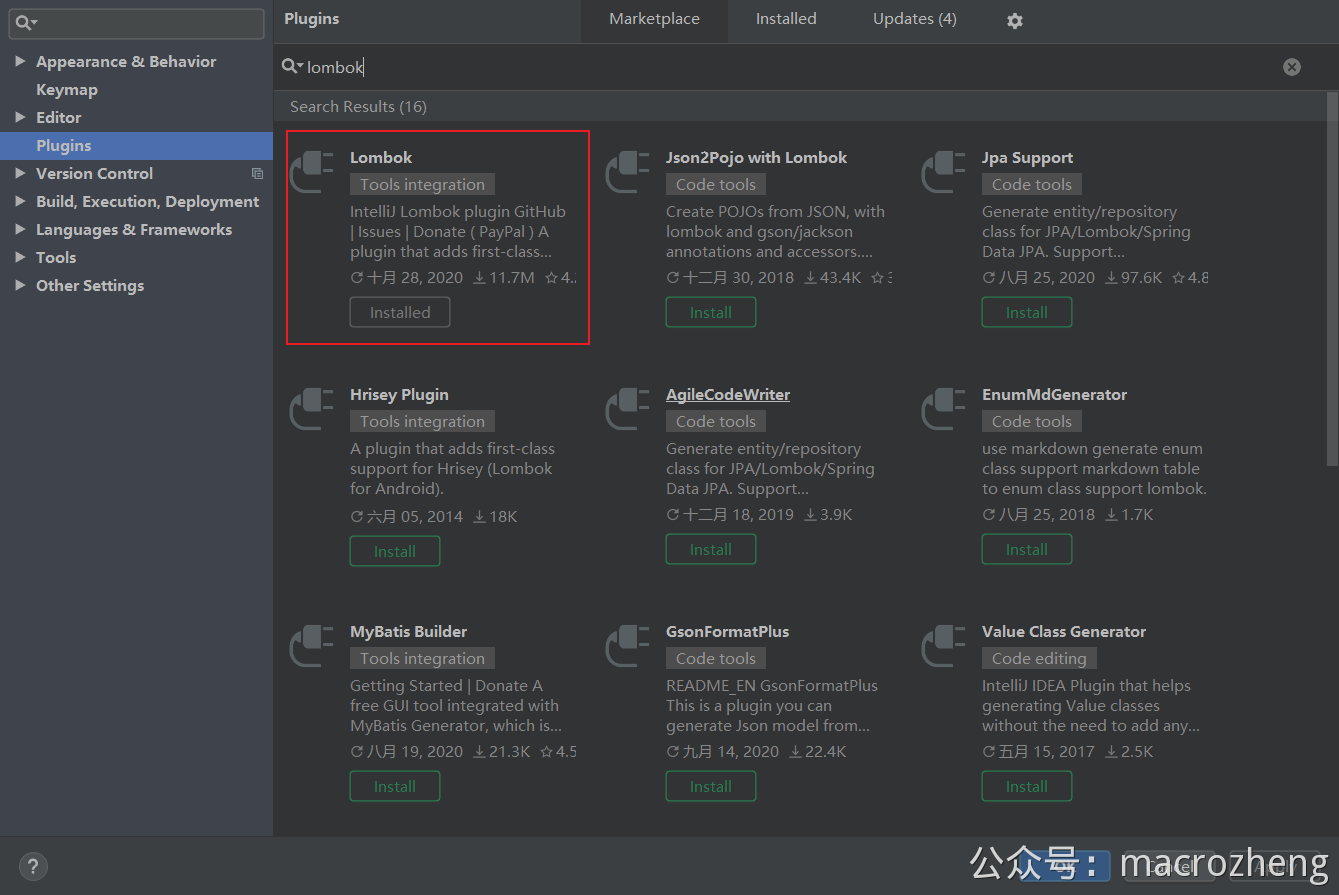Click the Code editing tag under Value Class Generator
The height and width of the screenshot is (895, 1339).
[1039, 658]
